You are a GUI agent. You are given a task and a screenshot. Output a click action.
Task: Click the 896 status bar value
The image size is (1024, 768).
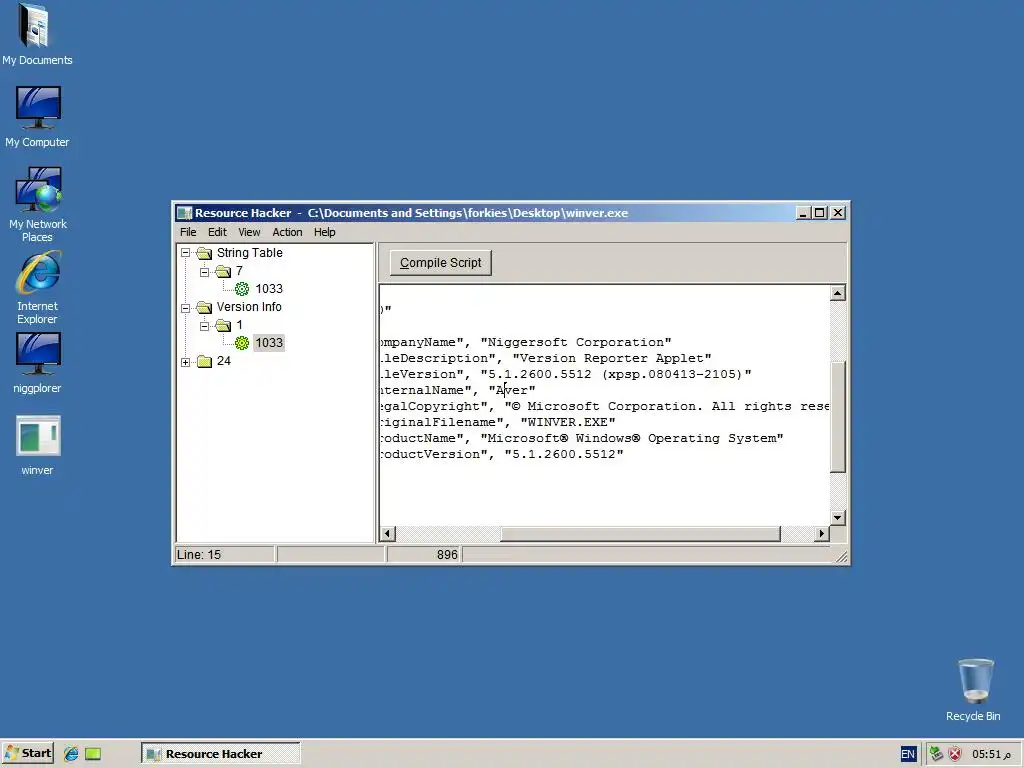coord(424,554)
